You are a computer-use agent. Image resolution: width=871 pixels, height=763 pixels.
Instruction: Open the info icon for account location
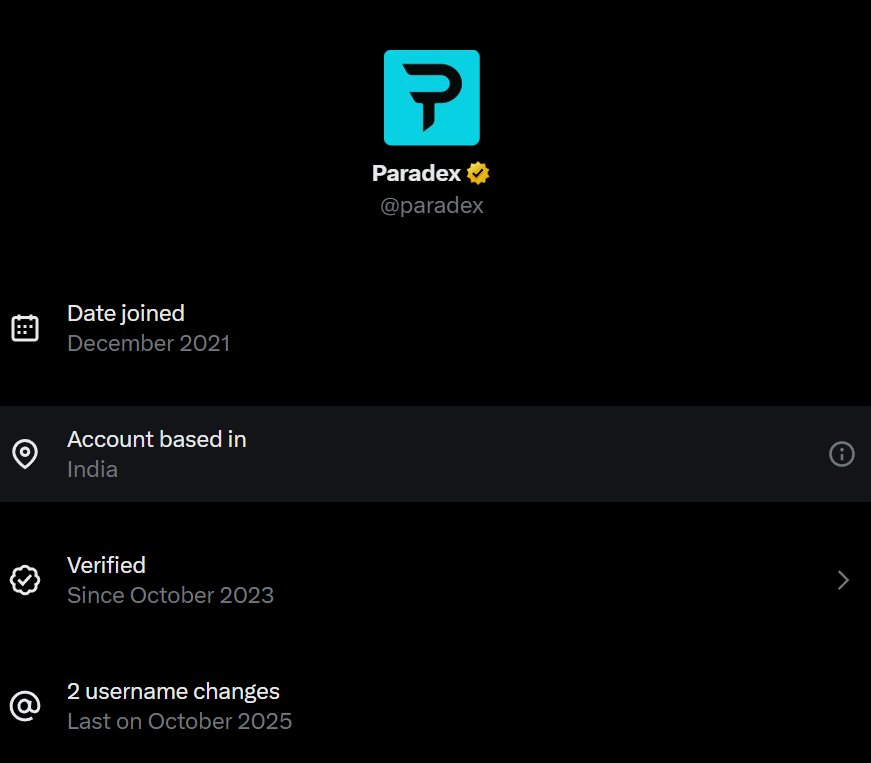pos(842,454)
